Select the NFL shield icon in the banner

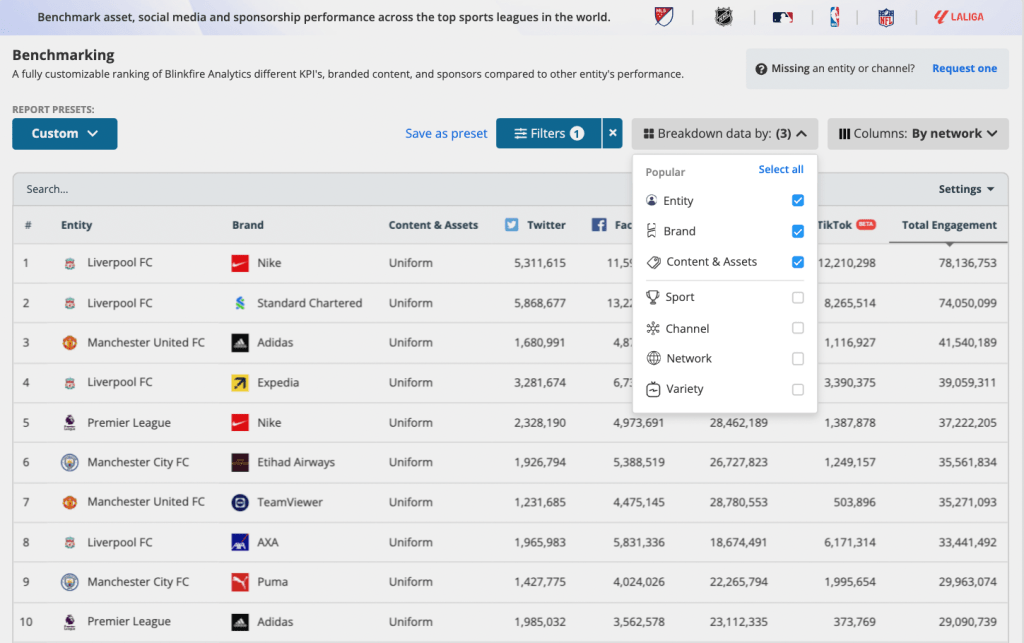point(886,17)
